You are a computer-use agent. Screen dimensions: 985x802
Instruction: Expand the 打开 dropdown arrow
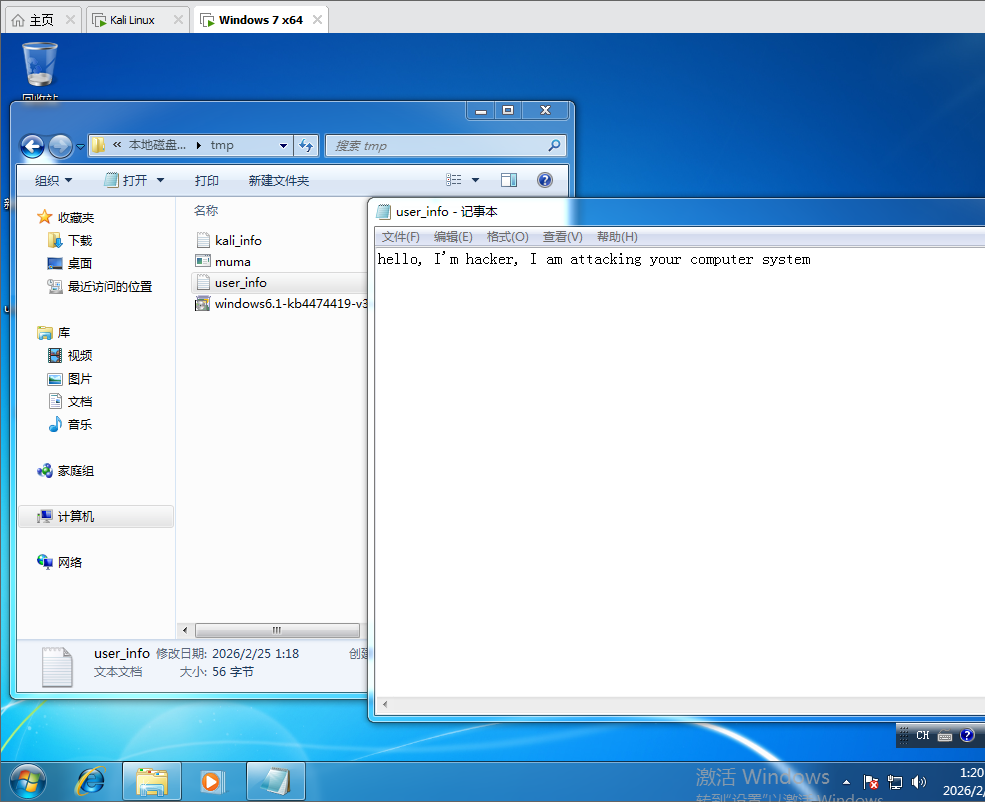(160, 181)
